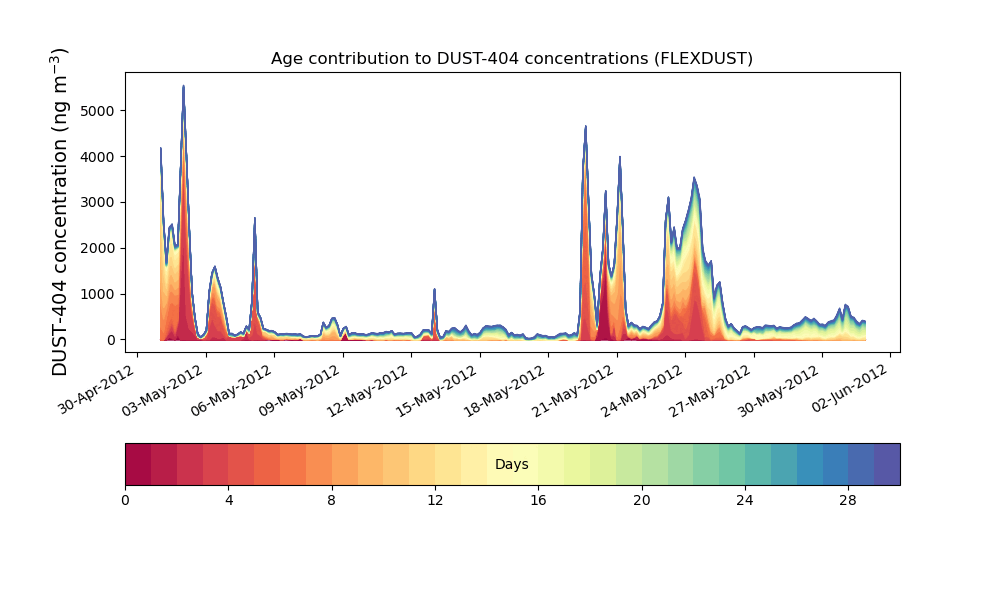Pick the darkest red colorbar segment for day 0
This screenshot has height=600, width=1000.
pyautogui.click(x=138, y=464)
